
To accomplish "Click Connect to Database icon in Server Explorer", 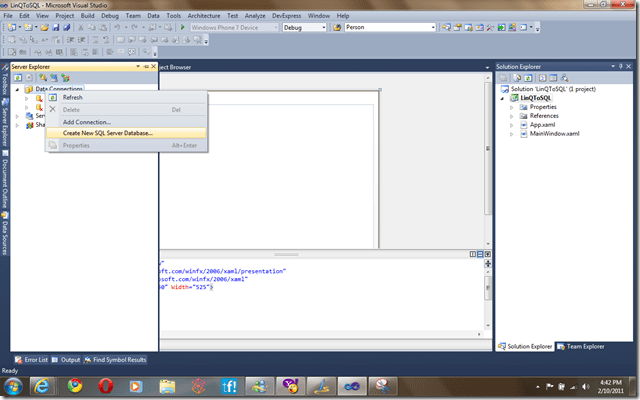I will click(43, 77).
